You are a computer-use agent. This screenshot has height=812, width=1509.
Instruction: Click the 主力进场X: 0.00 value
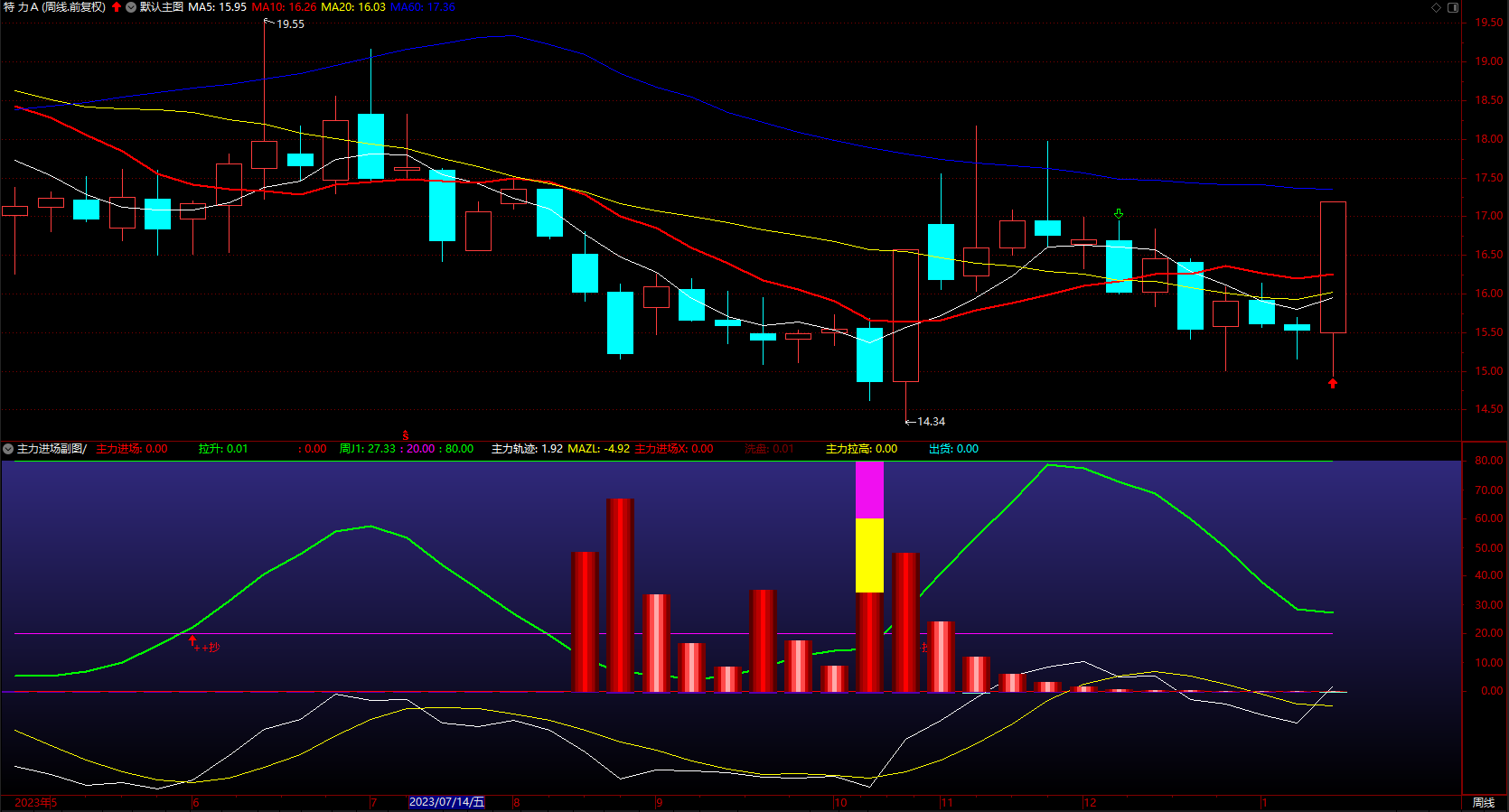(x=674, y=449)
